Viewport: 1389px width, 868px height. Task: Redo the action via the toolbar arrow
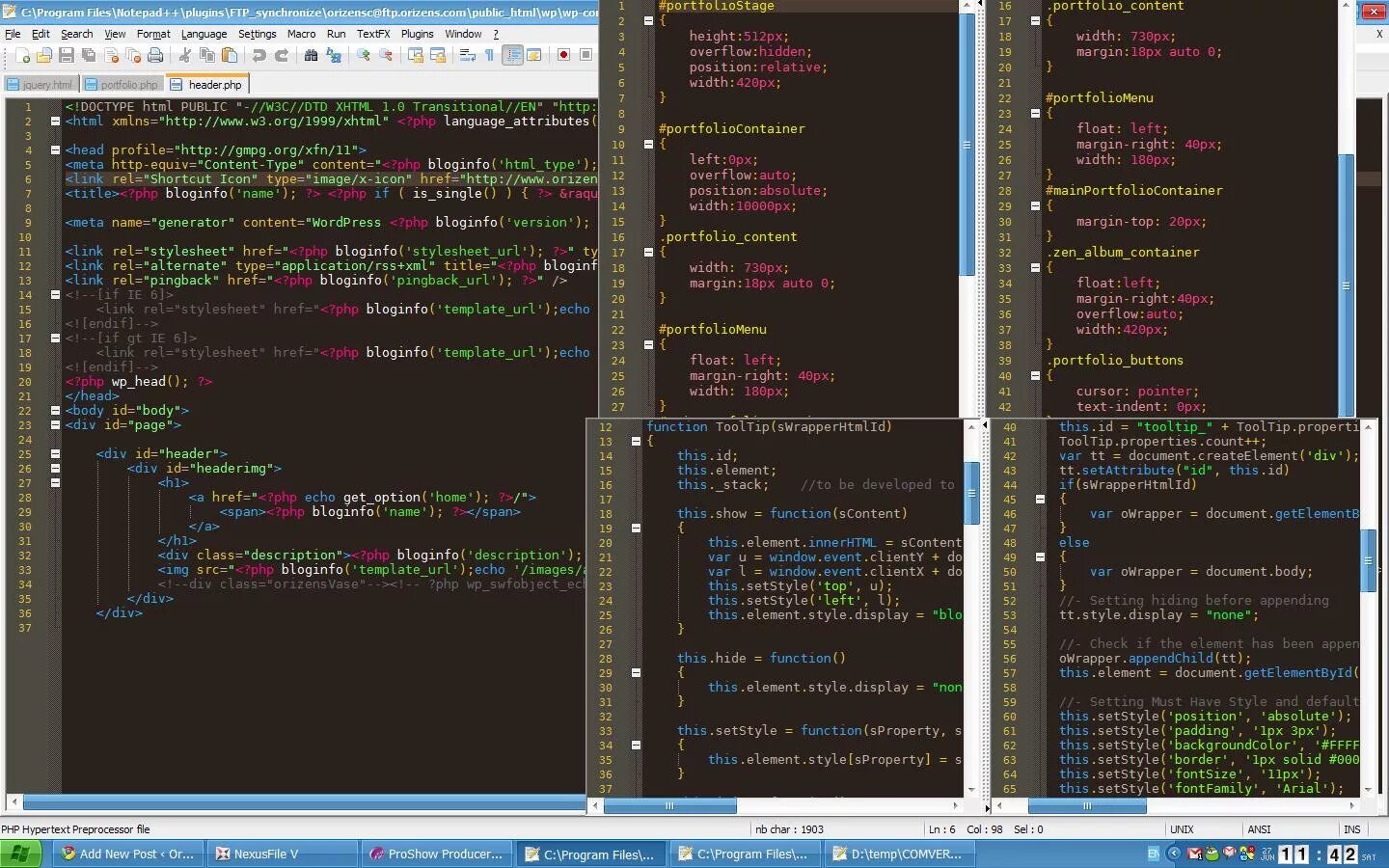(x=282, y=55)
